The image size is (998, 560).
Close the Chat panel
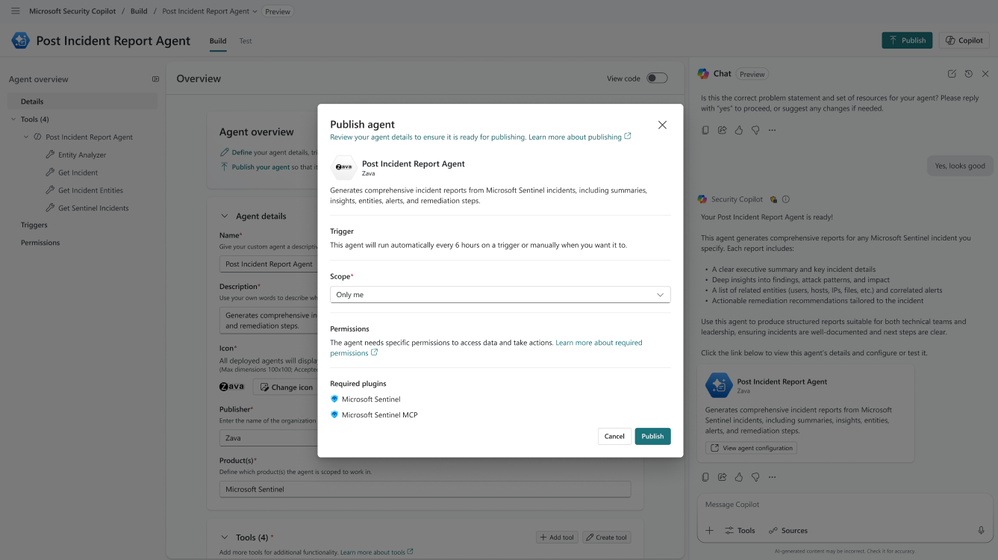pyautogui.click(x=985, y=74)
